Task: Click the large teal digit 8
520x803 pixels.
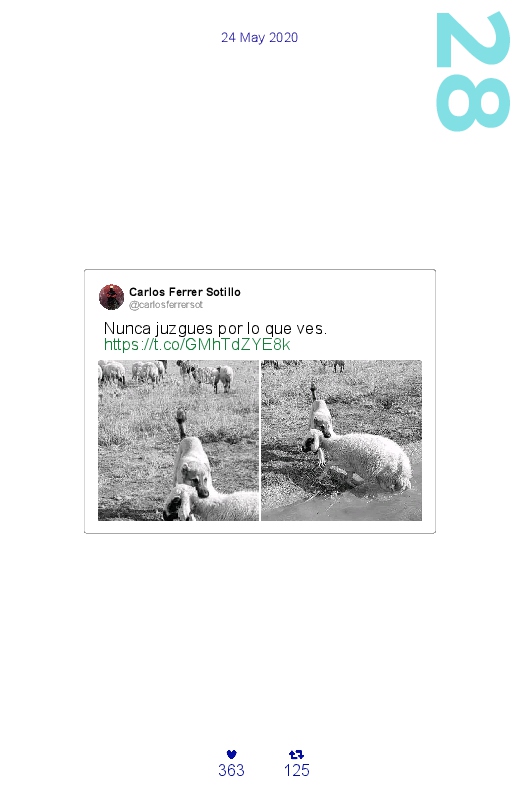Action: tap(473, 103)
